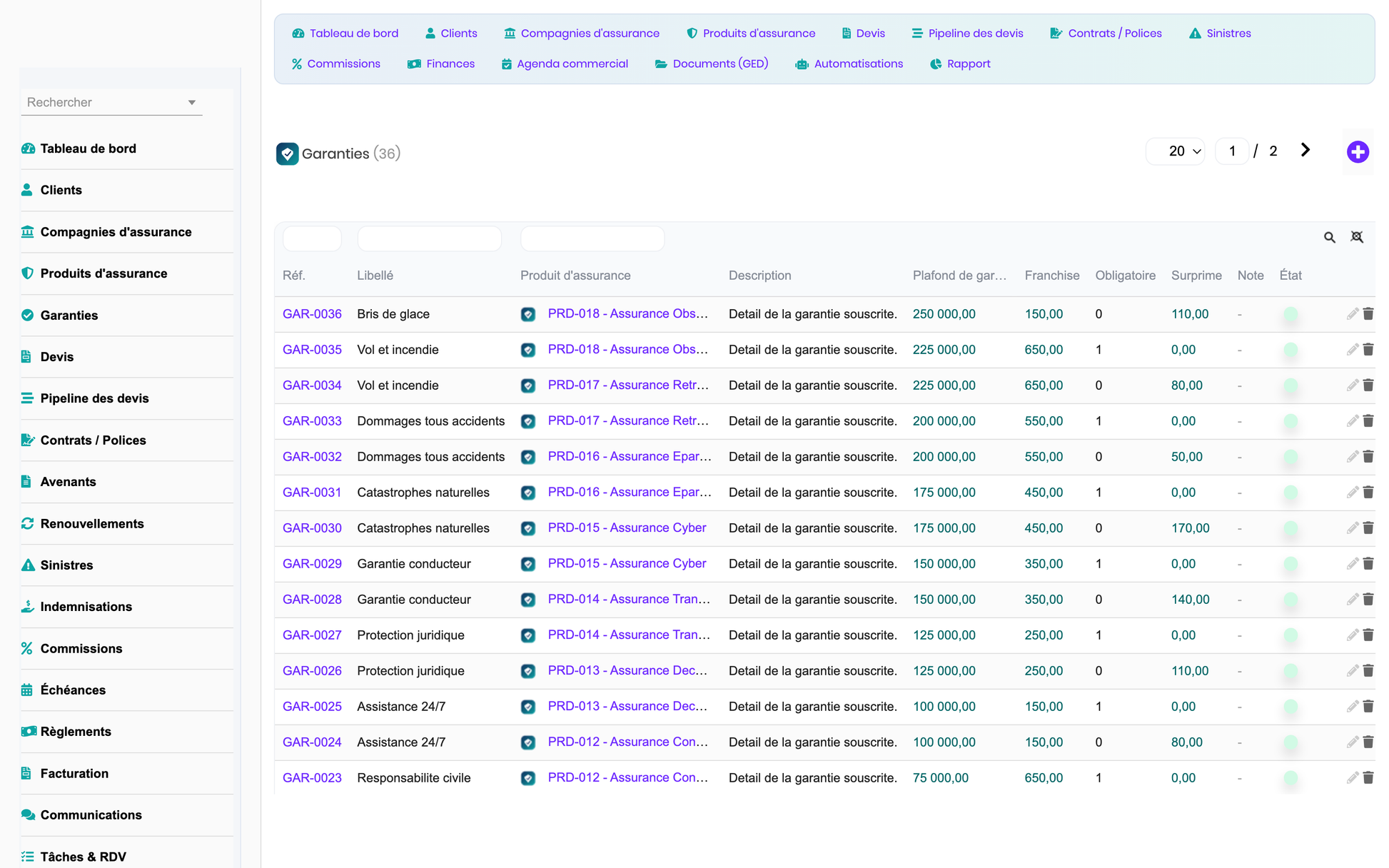The height and width of the screenshot is (868, 1389).
Task: Open Indemnisations in the sidebar
Action: (86, 607)
